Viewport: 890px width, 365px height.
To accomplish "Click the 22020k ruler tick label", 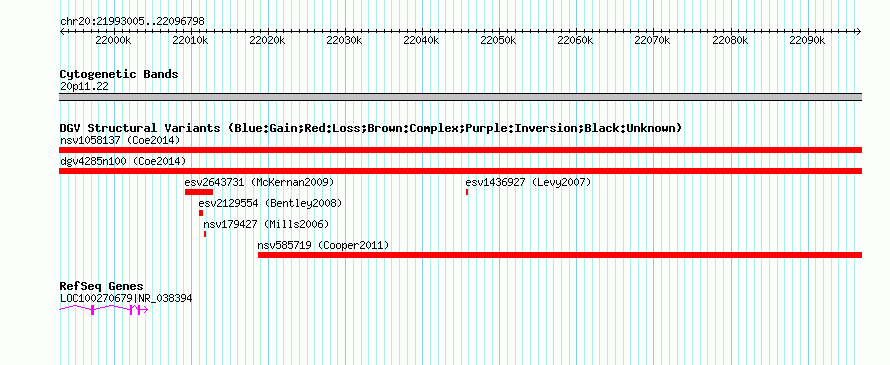I will tap(268, 41).
